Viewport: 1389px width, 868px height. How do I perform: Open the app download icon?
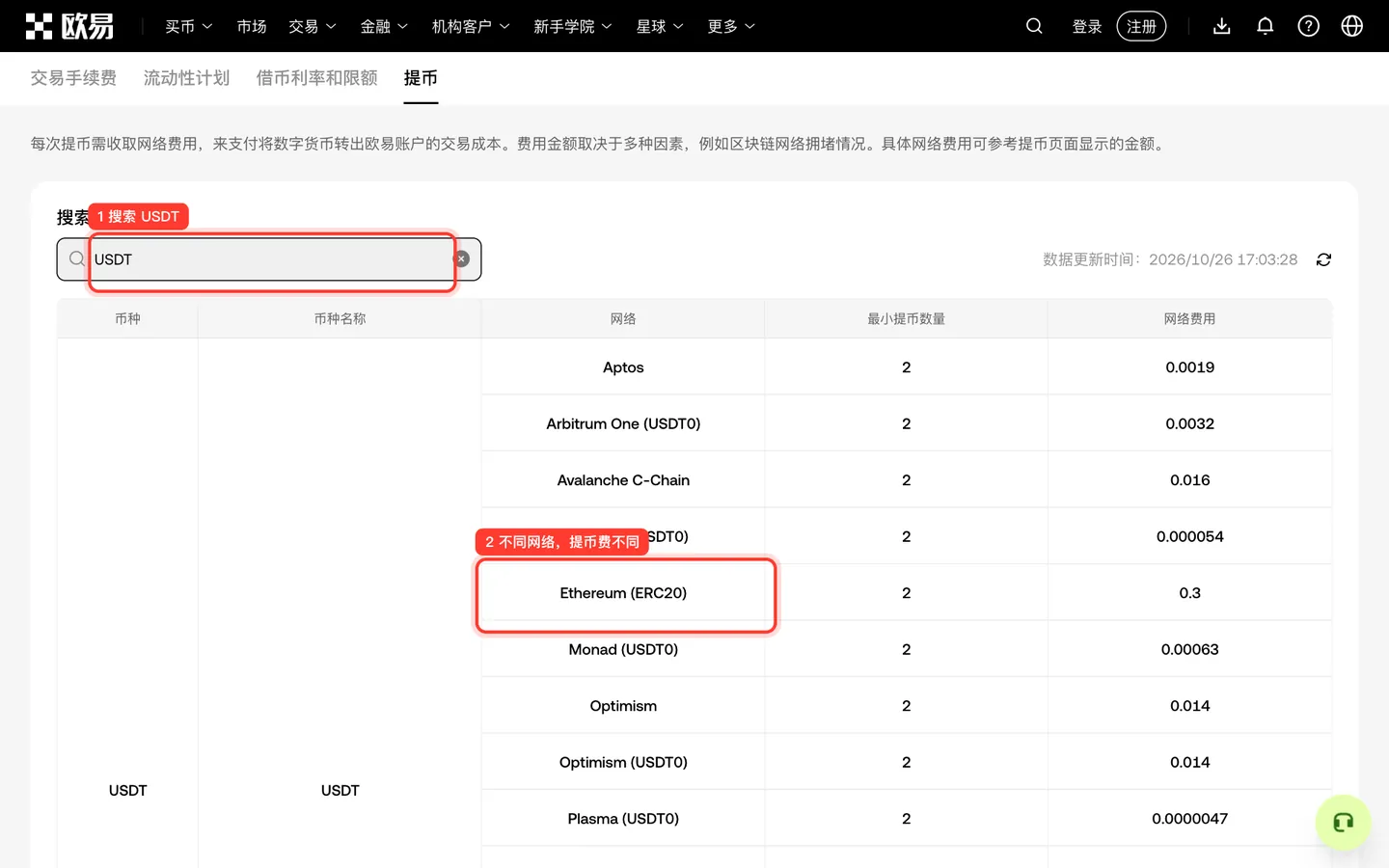tap(1222, 26)
